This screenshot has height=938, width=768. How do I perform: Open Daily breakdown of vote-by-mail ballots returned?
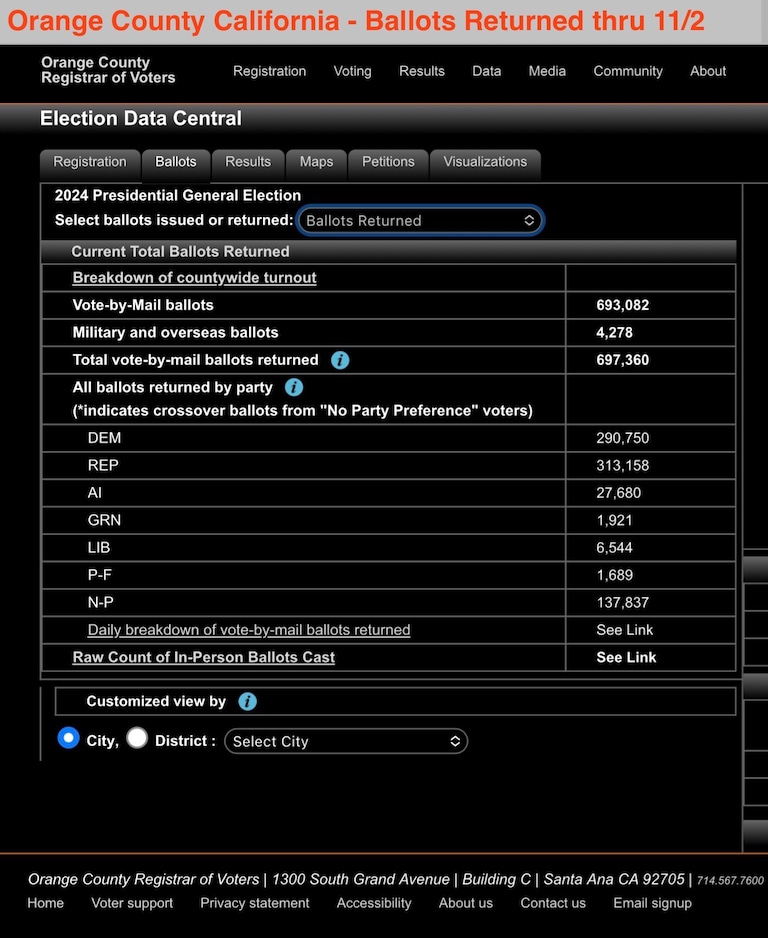pos(249,630)
